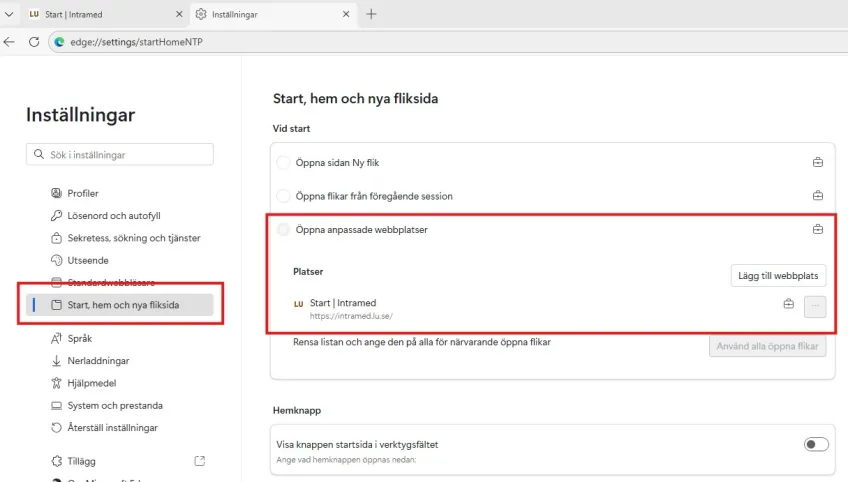
Task: Open Utseende settings section
Action: click(x=88, y=260)
